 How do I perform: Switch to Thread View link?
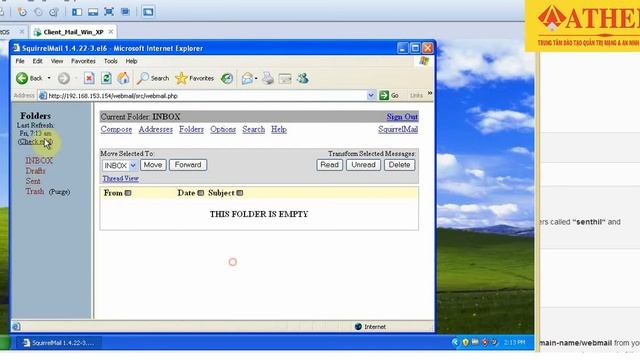120,179
